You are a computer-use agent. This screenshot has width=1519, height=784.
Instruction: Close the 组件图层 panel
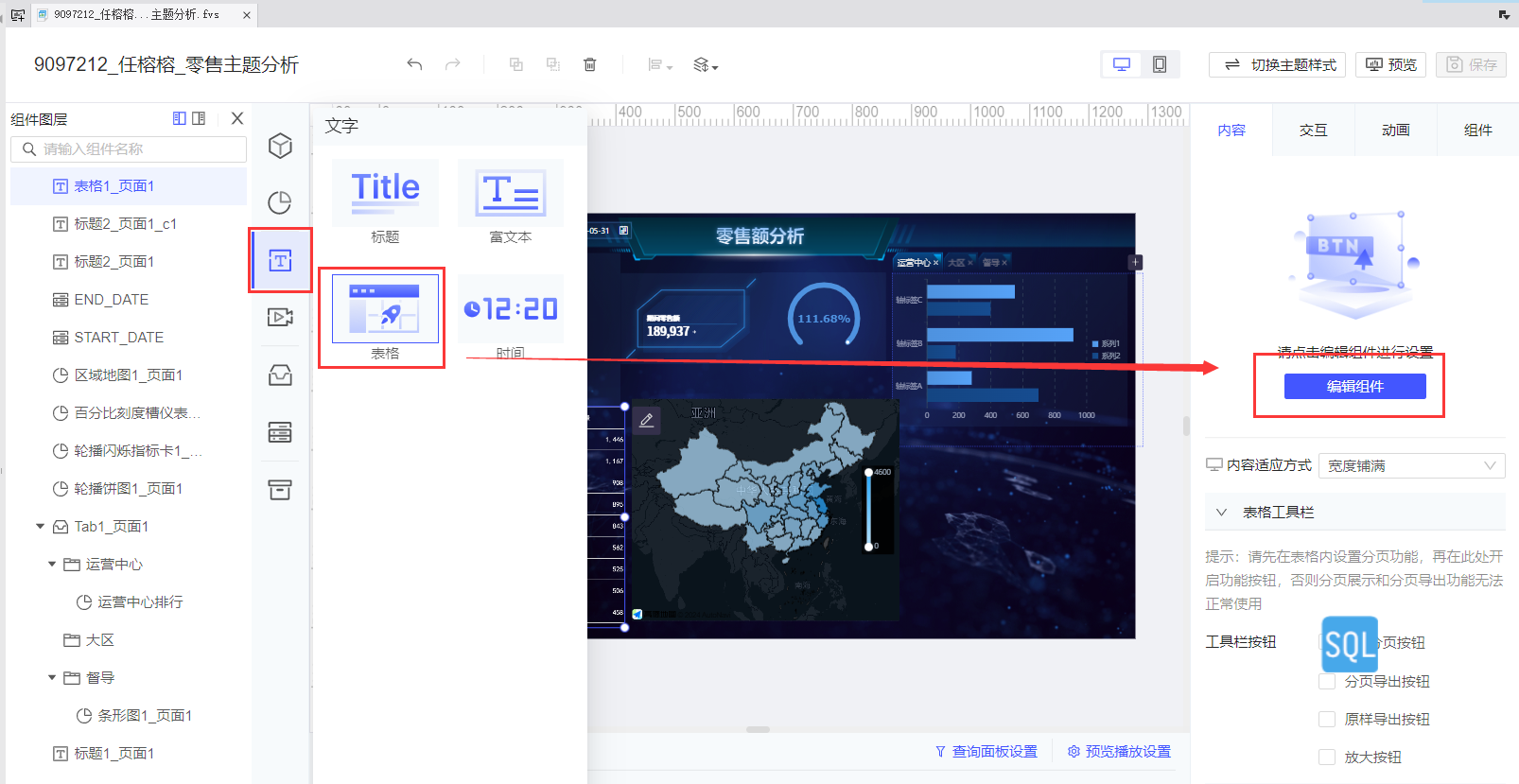click(237, 118)
